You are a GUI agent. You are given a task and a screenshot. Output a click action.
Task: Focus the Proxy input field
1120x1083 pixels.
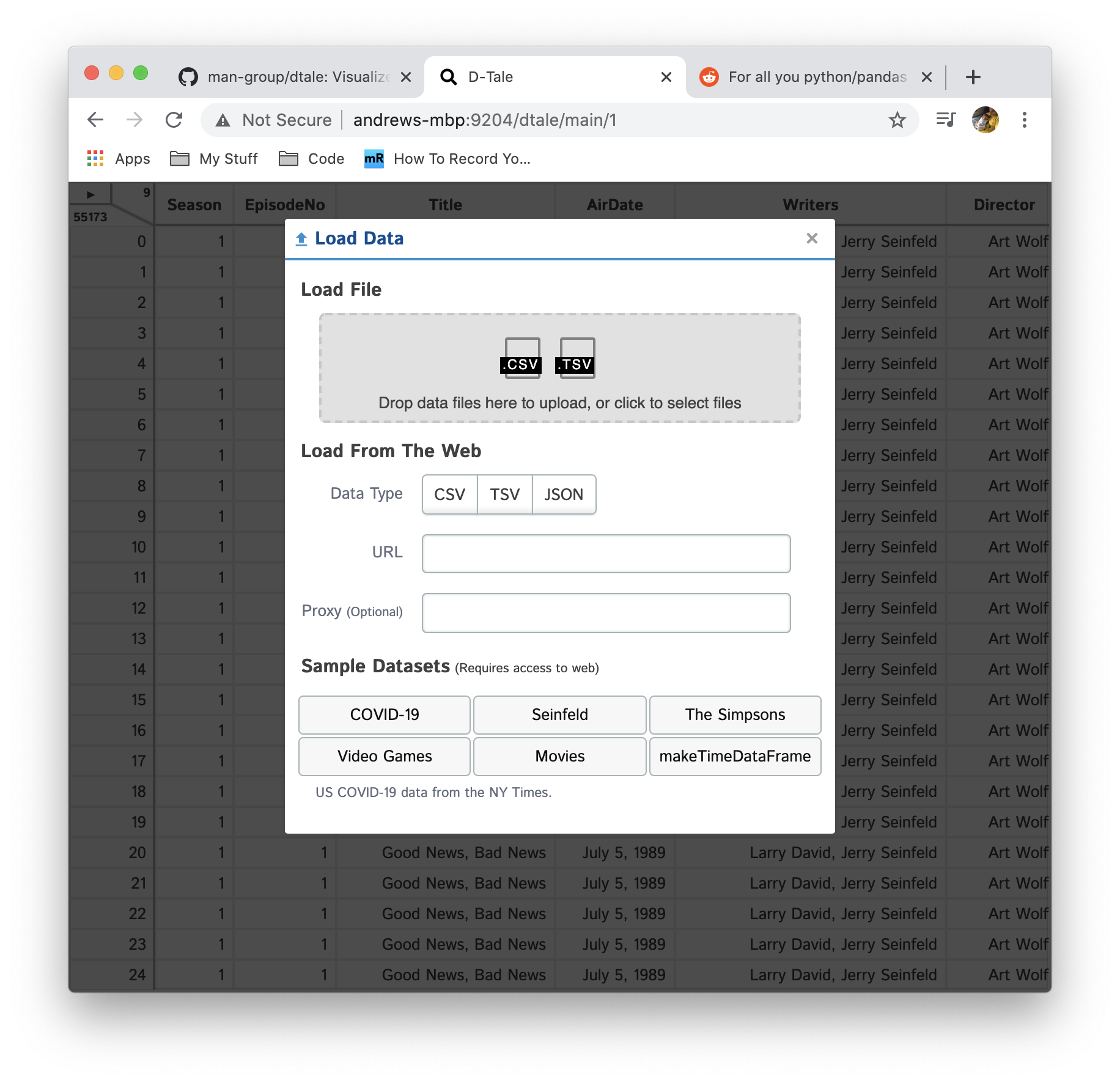606,613
